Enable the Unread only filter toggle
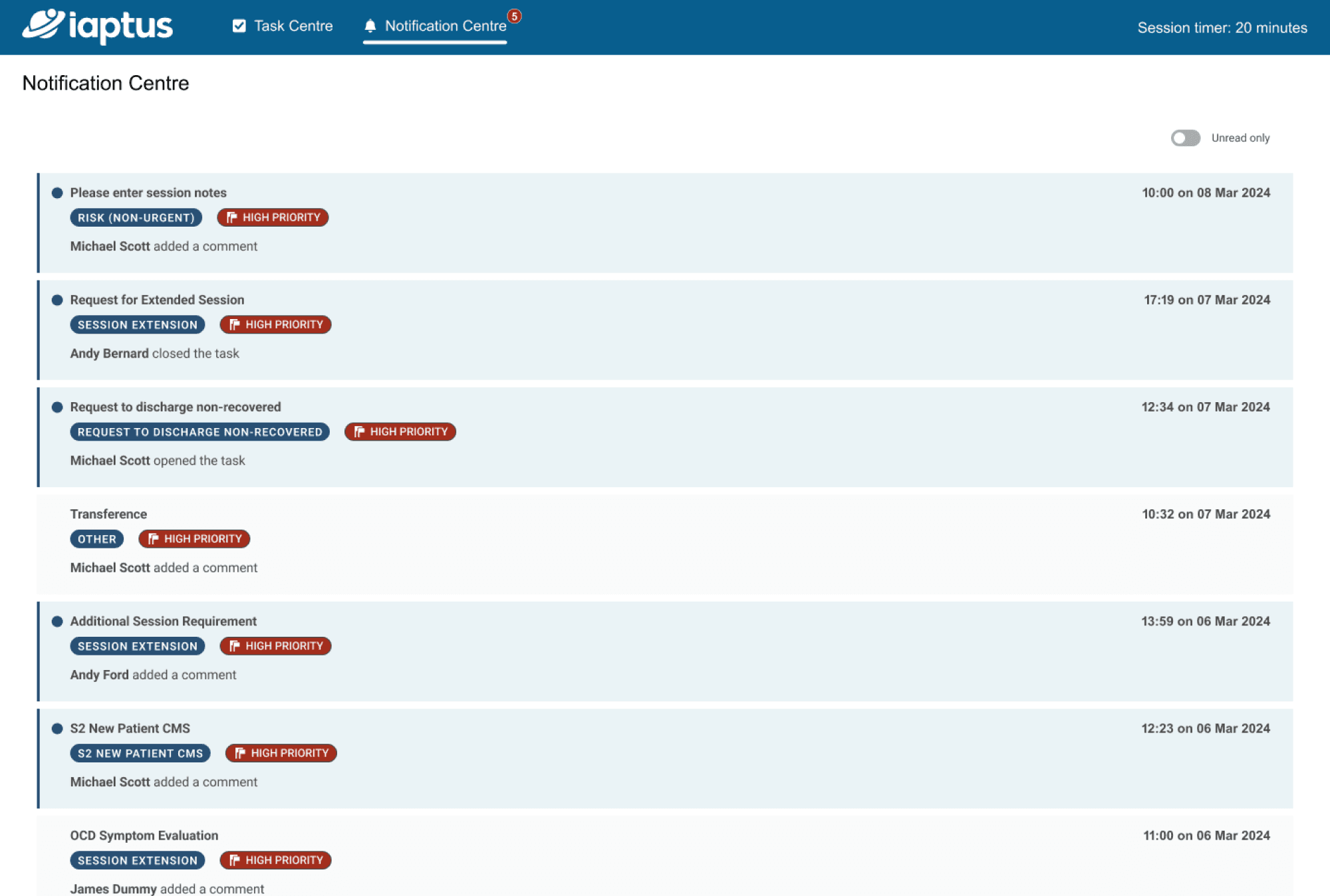The image size is (1330, 896). coord(1185,137)
